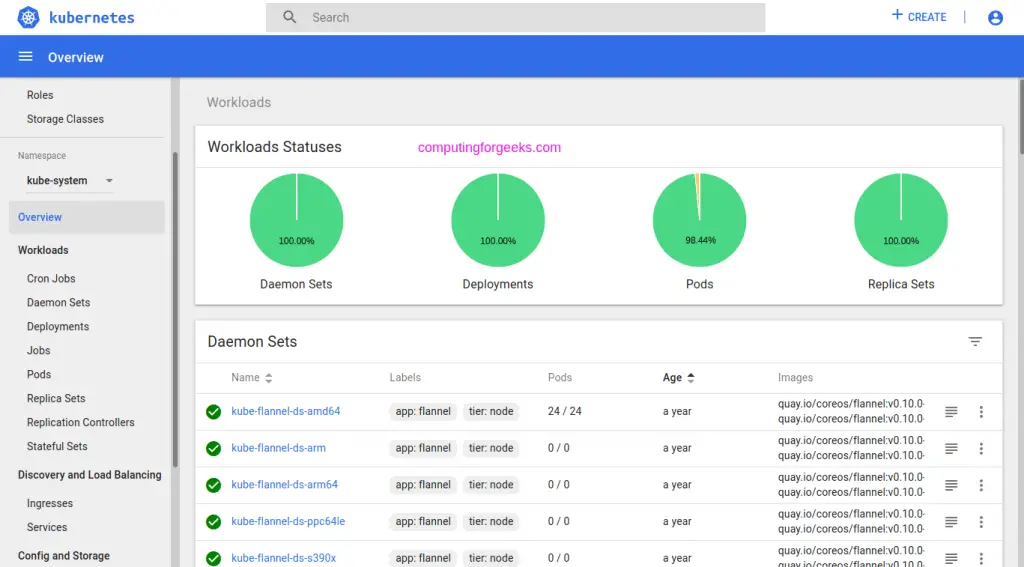
Task: Focus the Search input field
Action: tap(515, 18)
